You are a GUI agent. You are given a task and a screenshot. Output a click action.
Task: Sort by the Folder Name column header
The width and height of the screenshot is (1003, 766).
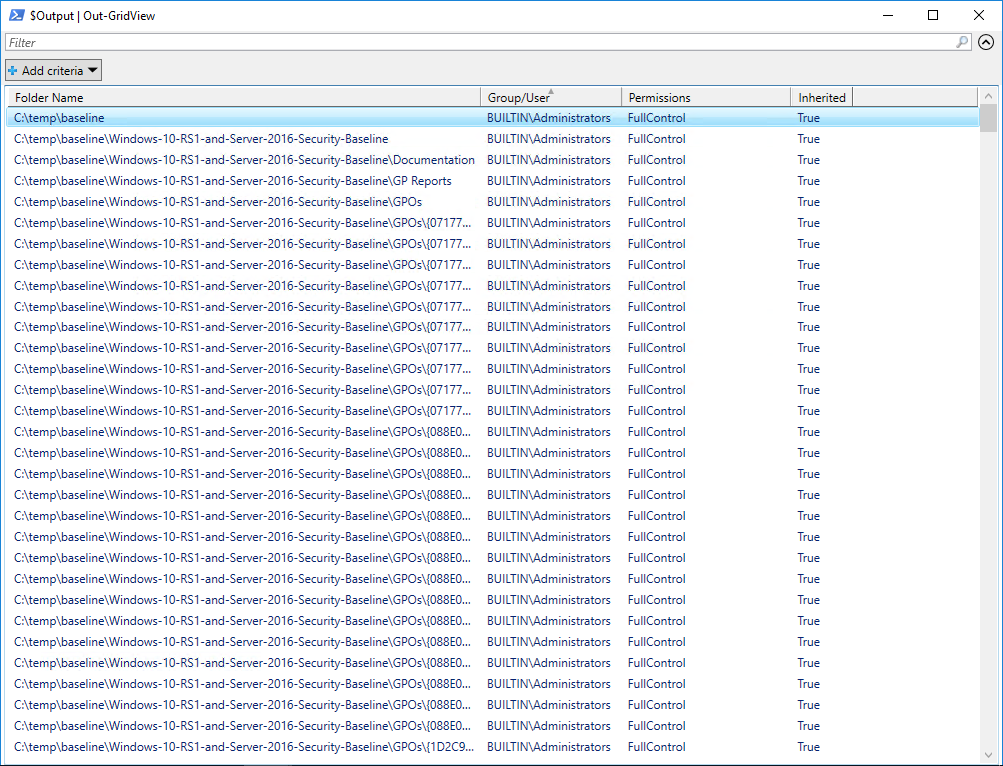(243, 97)
